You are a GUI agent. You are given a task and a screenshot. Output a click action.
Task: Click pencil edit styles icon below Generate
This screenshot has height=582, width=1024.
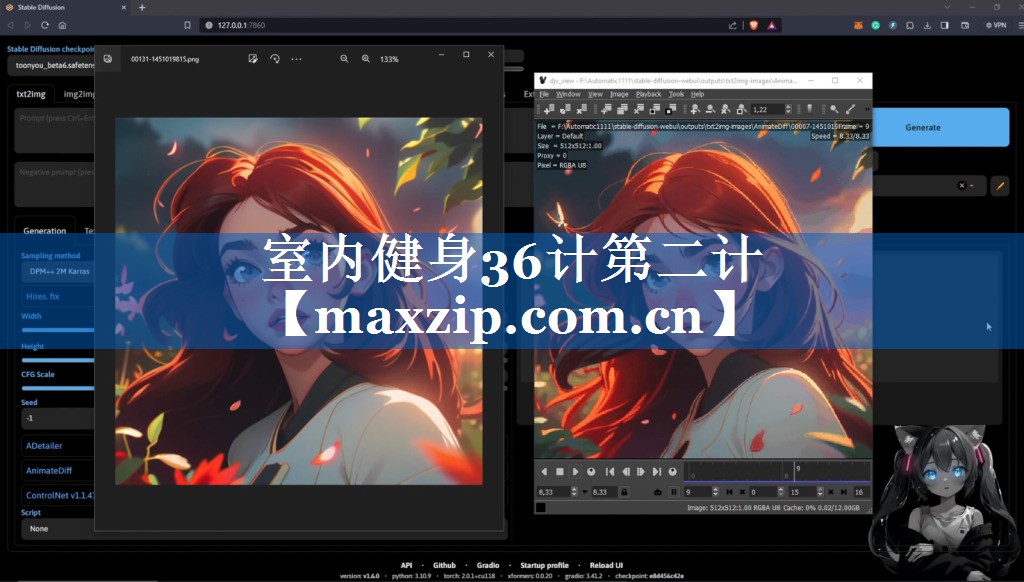(x=1000, y=186)
